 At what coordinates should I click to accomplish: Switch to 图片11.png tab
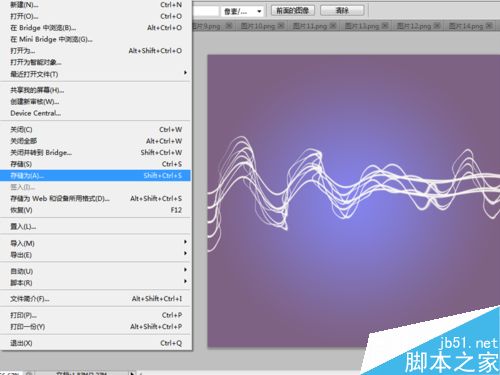[x=310, y=26]
